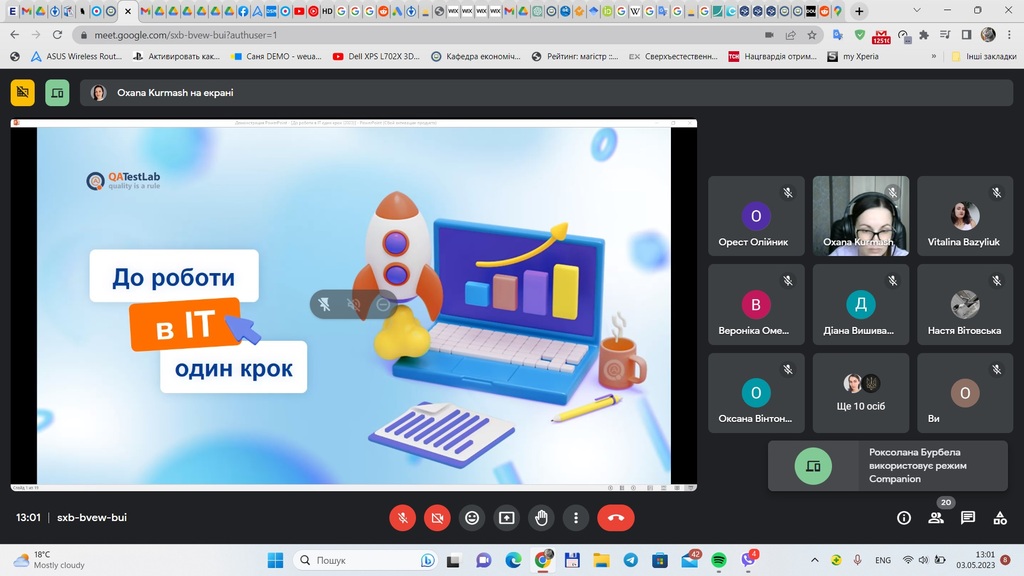Viewport: 1024px width, 576px height.
Task: Open the emoji reactions panel
Action: pyautogui.click(x=472, y=518)
